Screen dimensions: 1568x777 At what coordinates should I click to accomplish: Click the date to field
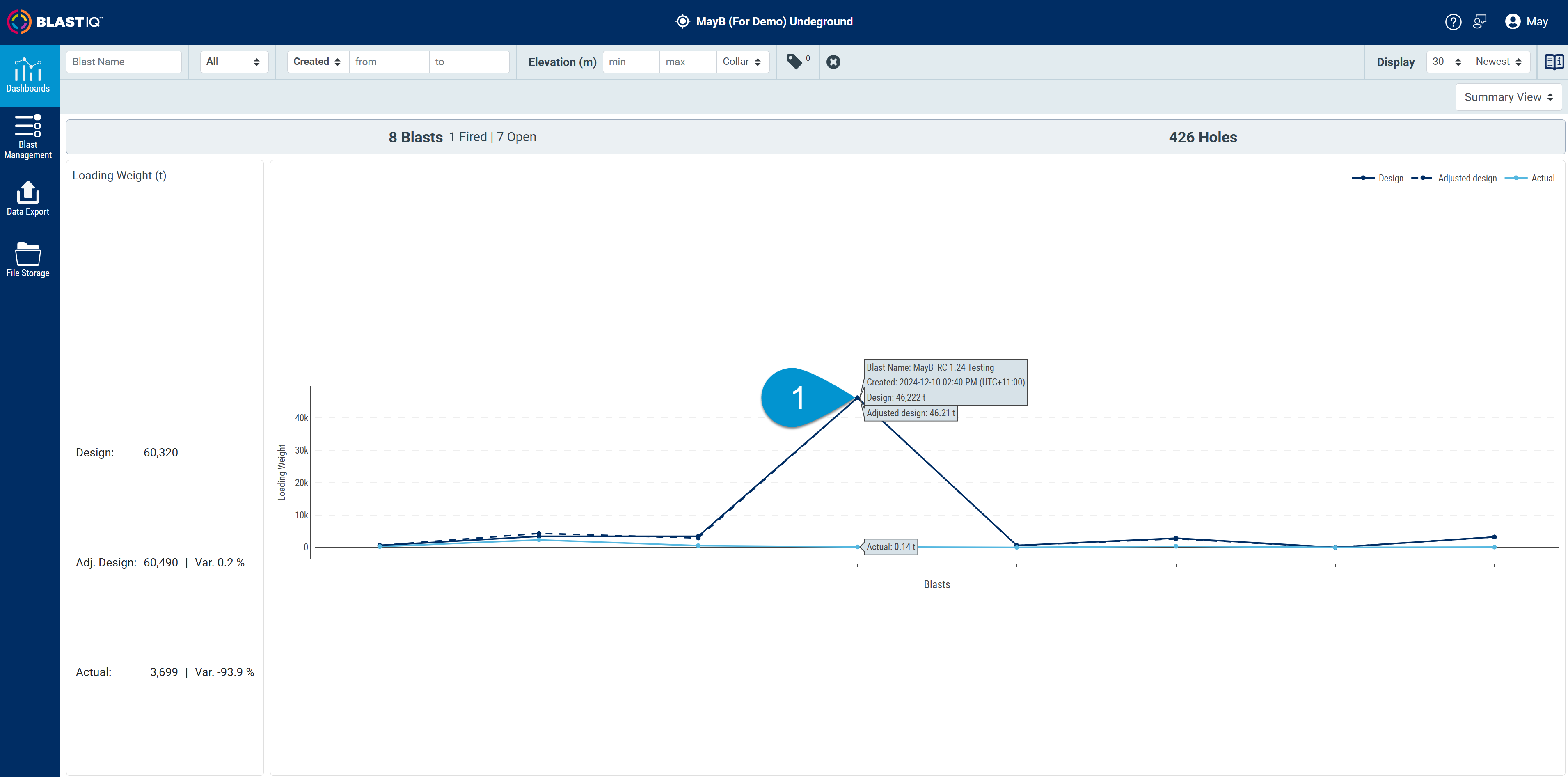click(469, 62)
